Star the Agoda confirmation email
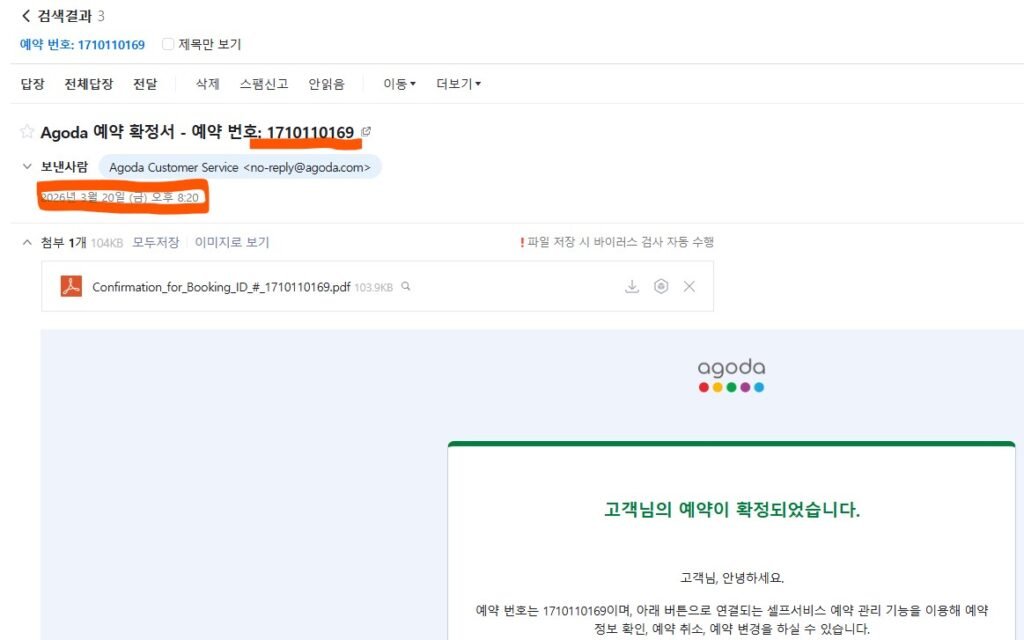This screenshot has height=640, width=1024. point(27,131)
